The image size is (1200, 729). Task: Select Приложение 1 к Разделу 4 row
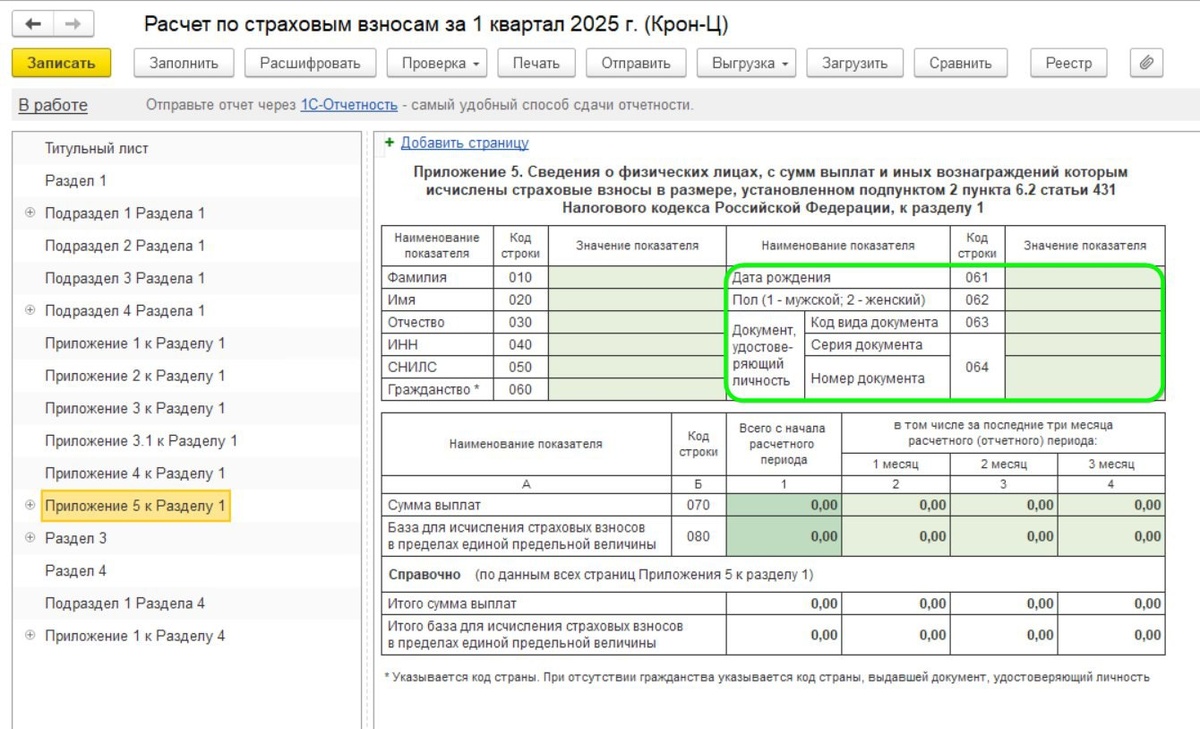(135, 636)
